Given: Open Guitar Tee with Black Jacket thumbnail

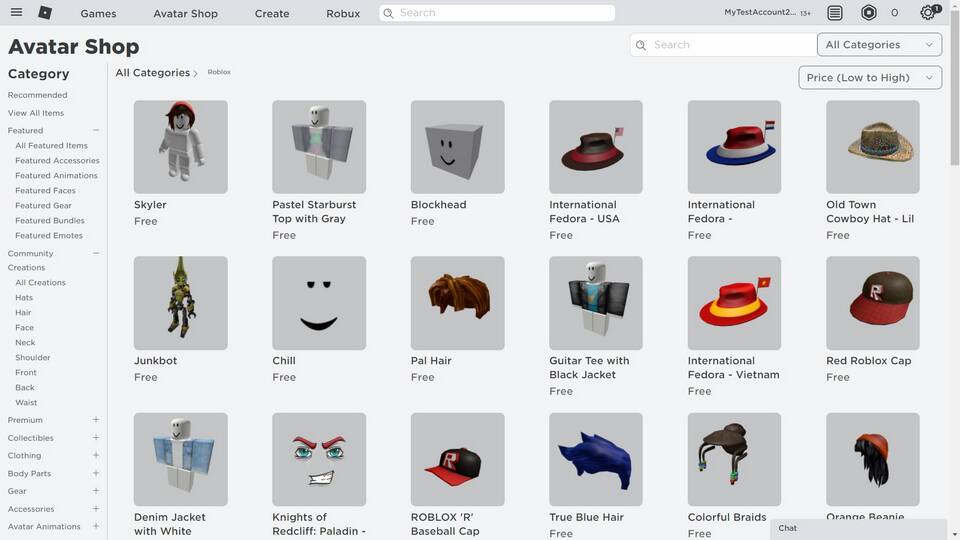Looking at the screenshot, I should coord(596,303).
